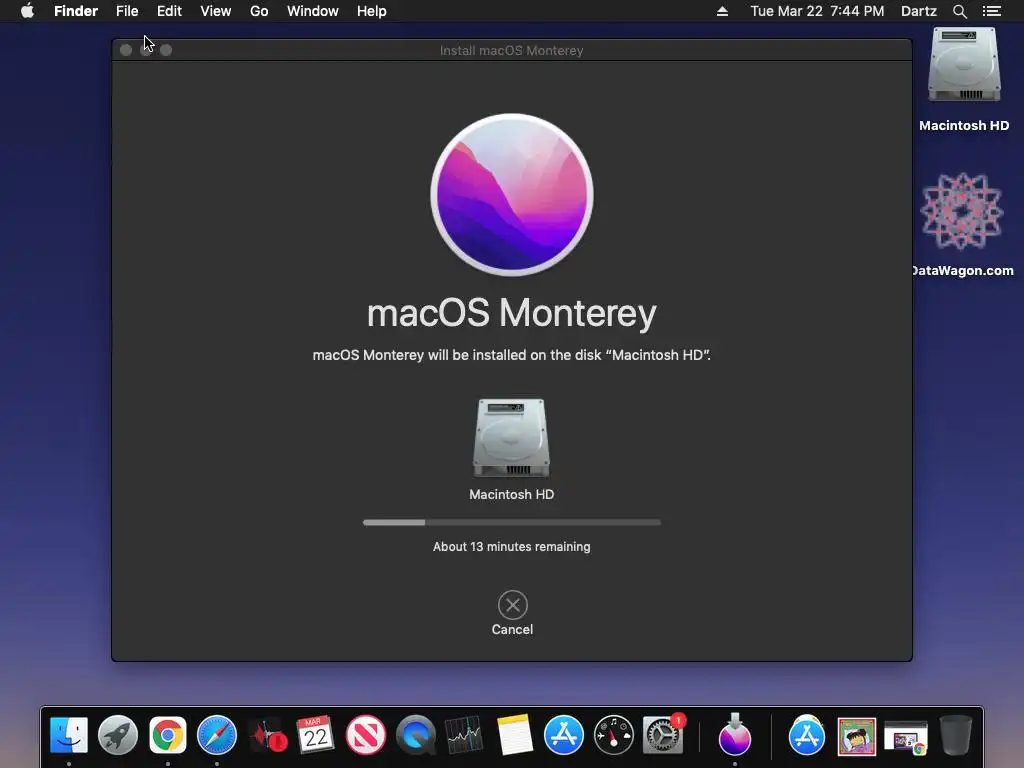Open the yellow Notes app icon
Screen dimensions: 1024x768
tap(514, 735)
